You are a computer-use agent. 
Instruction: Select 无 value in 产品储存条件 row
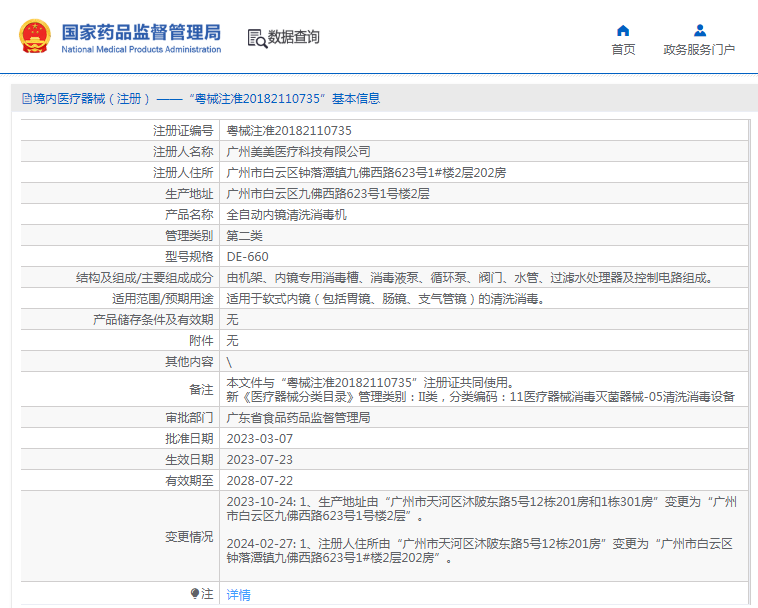(232, 320)
